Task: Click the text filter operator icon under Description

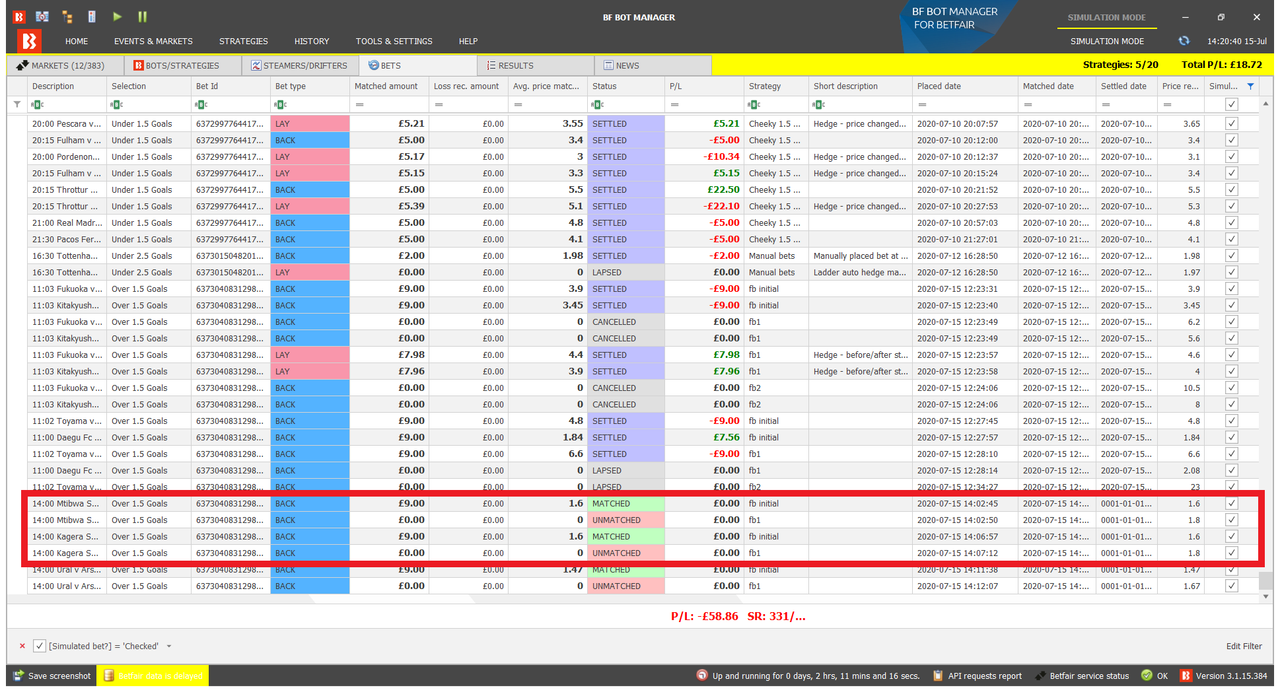Action: (37, 104)
